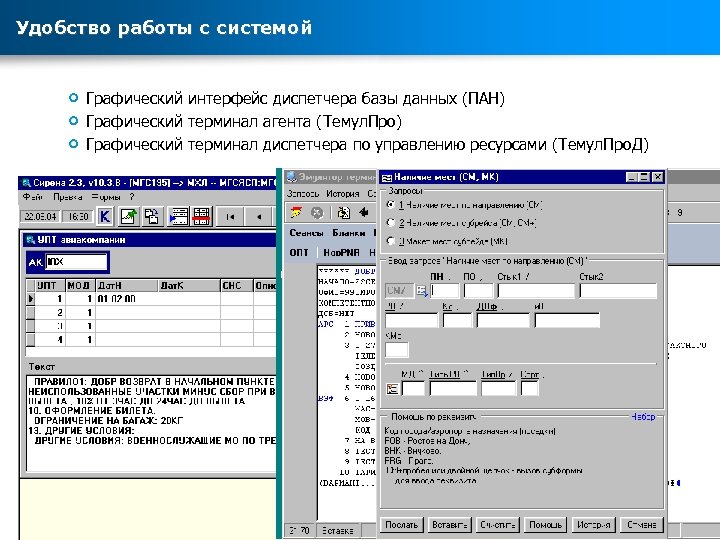Click the ОПТ item in the emulator bar
720x540 pixels.
pyautogui.click(x=299, y=252)
